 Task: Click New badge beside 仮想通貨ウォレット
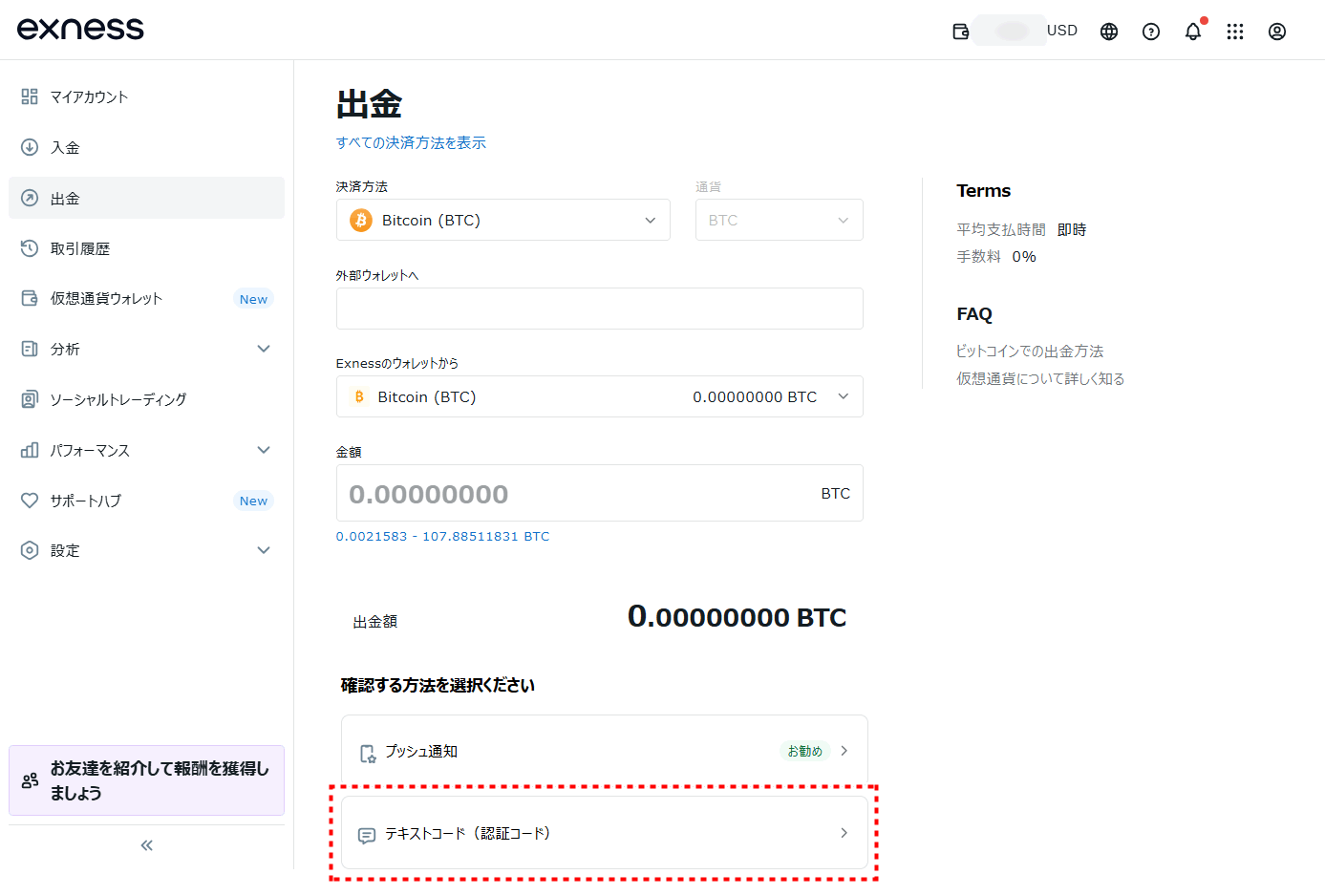click(x=253, y=299)
